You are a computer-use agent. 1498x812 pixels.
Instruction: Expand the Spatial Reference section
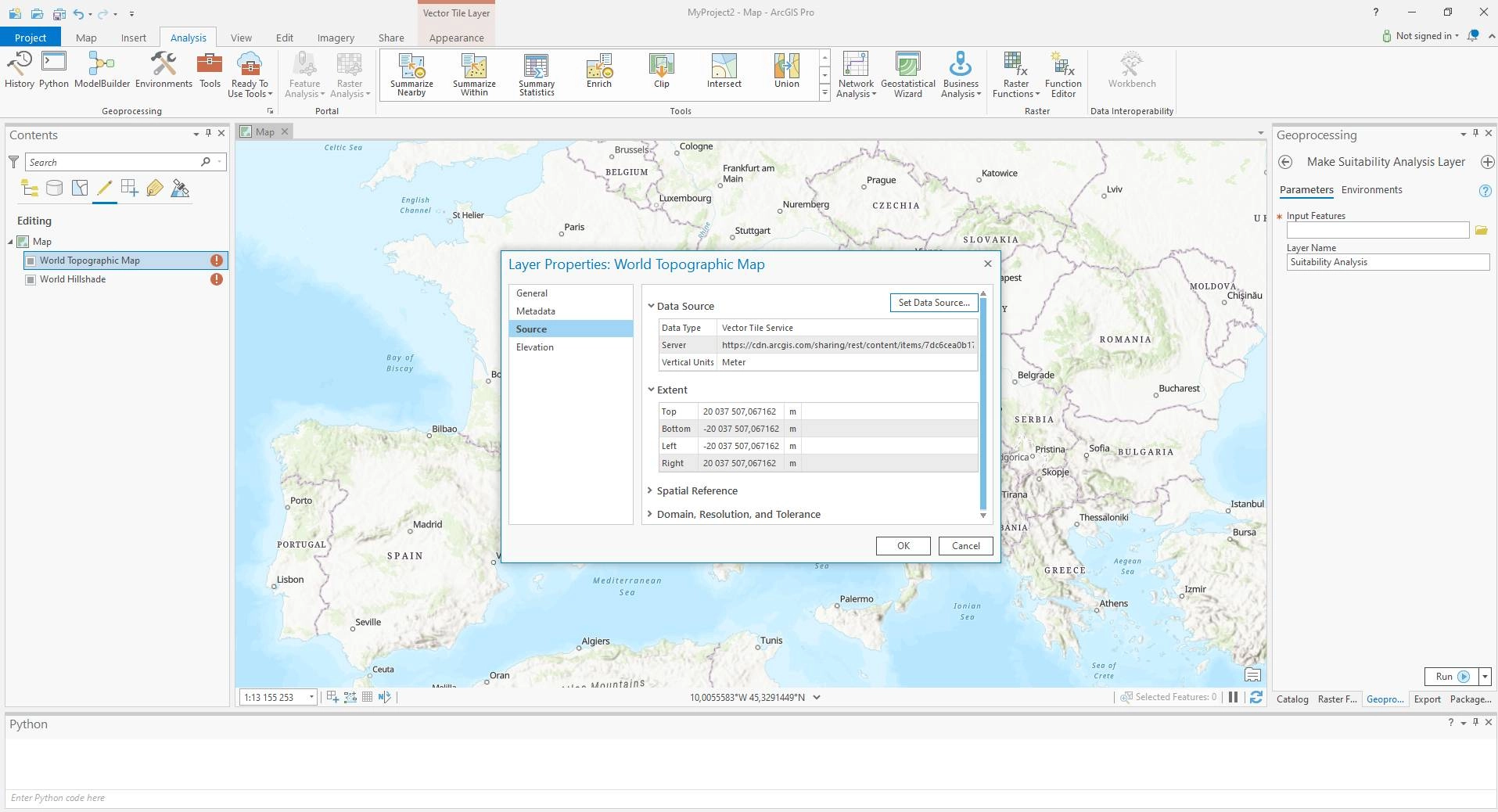pos(650,490)
